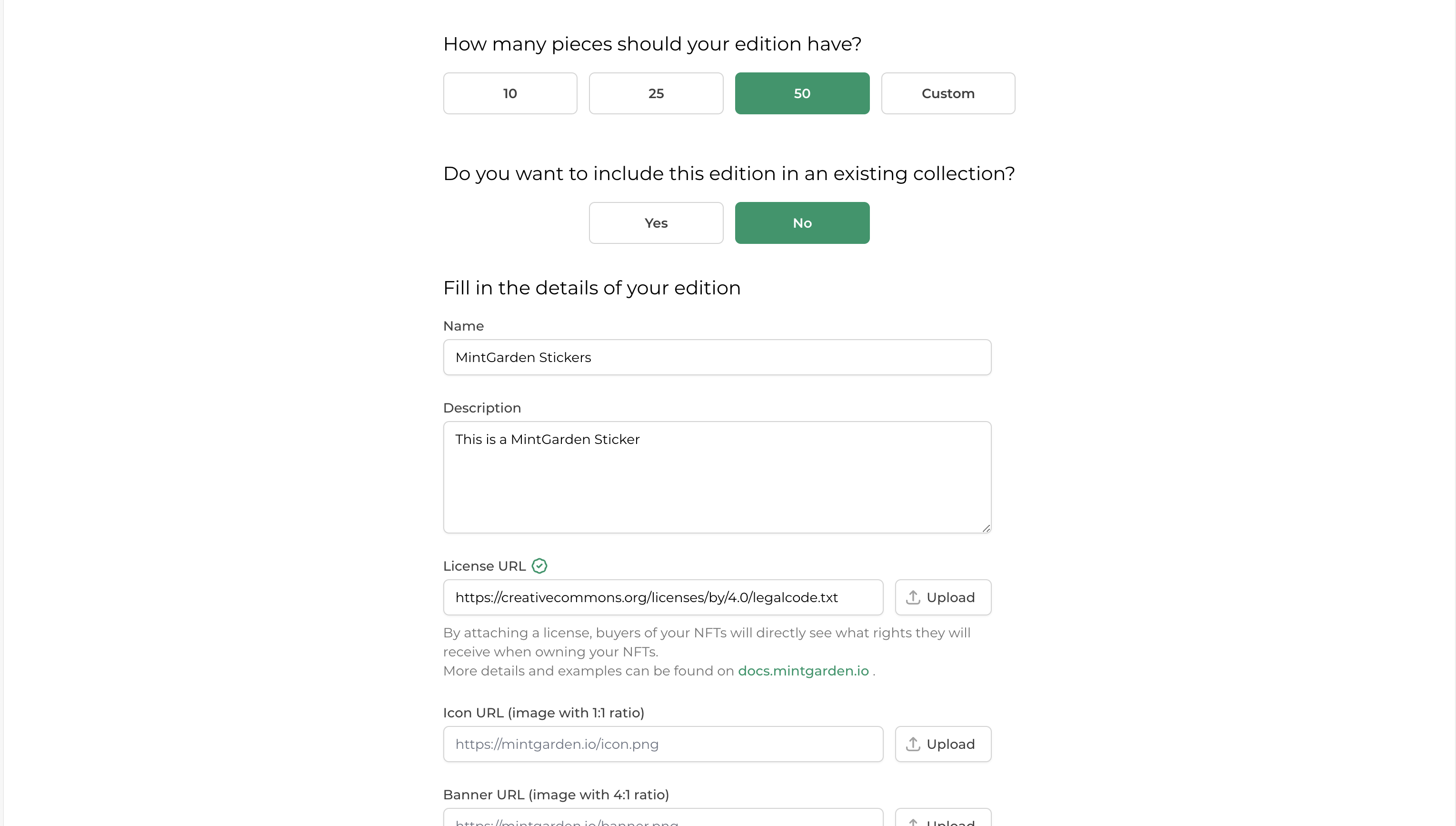Click the partially visible Banner URL Upload button

[x=943, y=820]
